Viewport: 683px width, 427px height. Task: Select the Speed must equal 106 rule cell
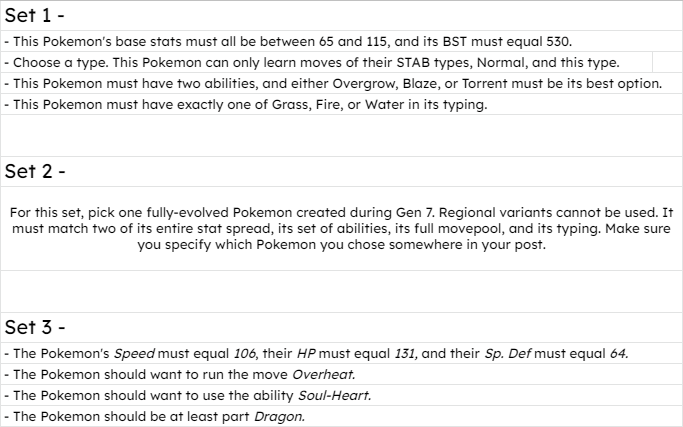[x=341, y=353]
